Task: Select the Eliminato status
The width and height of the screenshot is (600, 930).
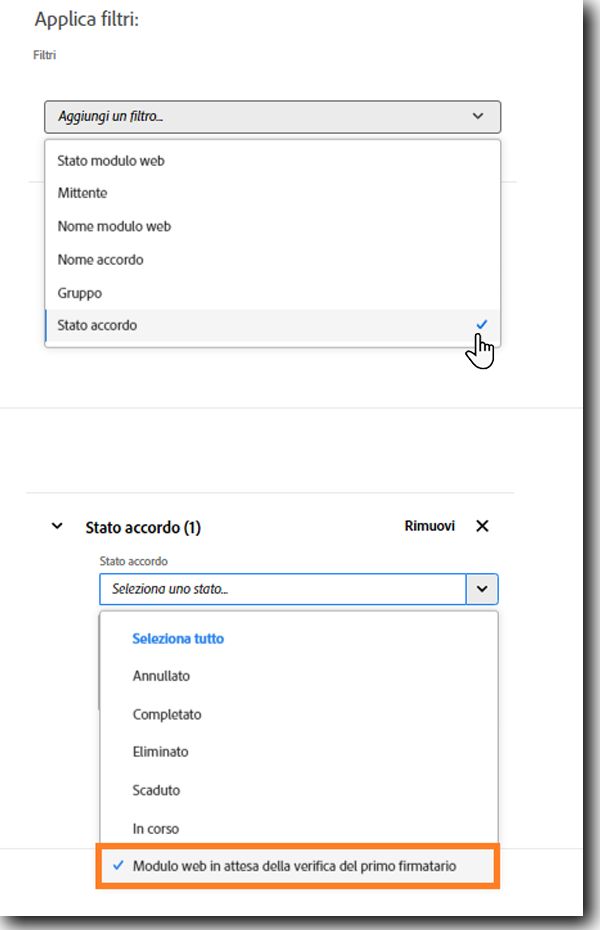Action: click(160, 751)
